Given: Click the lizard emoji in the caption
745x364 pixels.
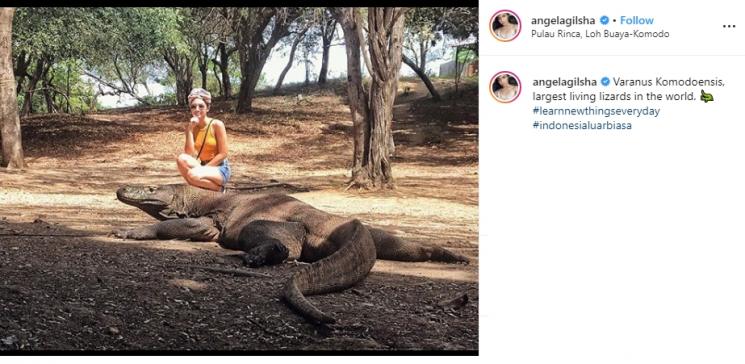Looking at the screenshot, I should pyautogui.click(x=707, y=96).
